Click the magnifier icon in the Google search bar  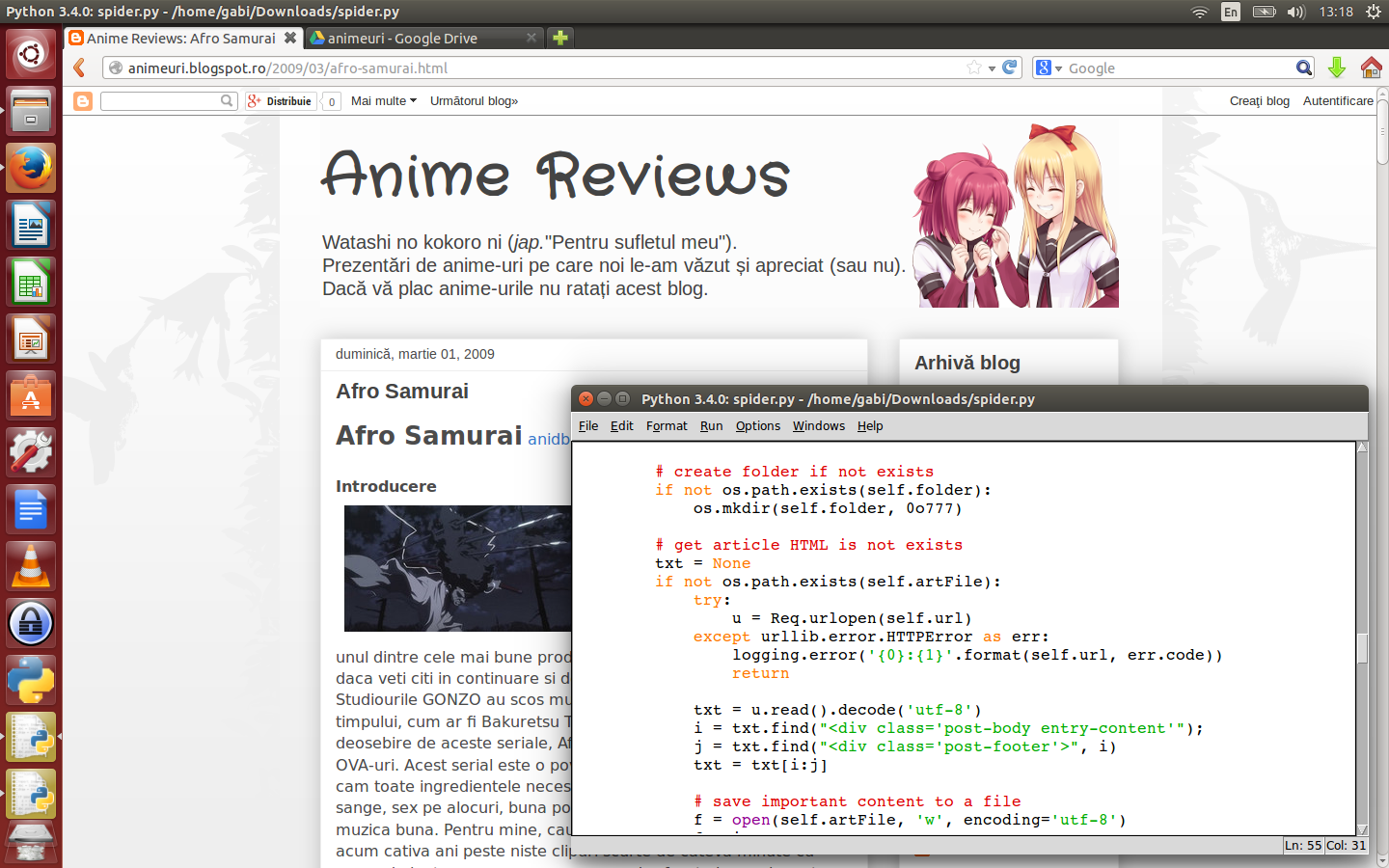tap(1304, 68)
